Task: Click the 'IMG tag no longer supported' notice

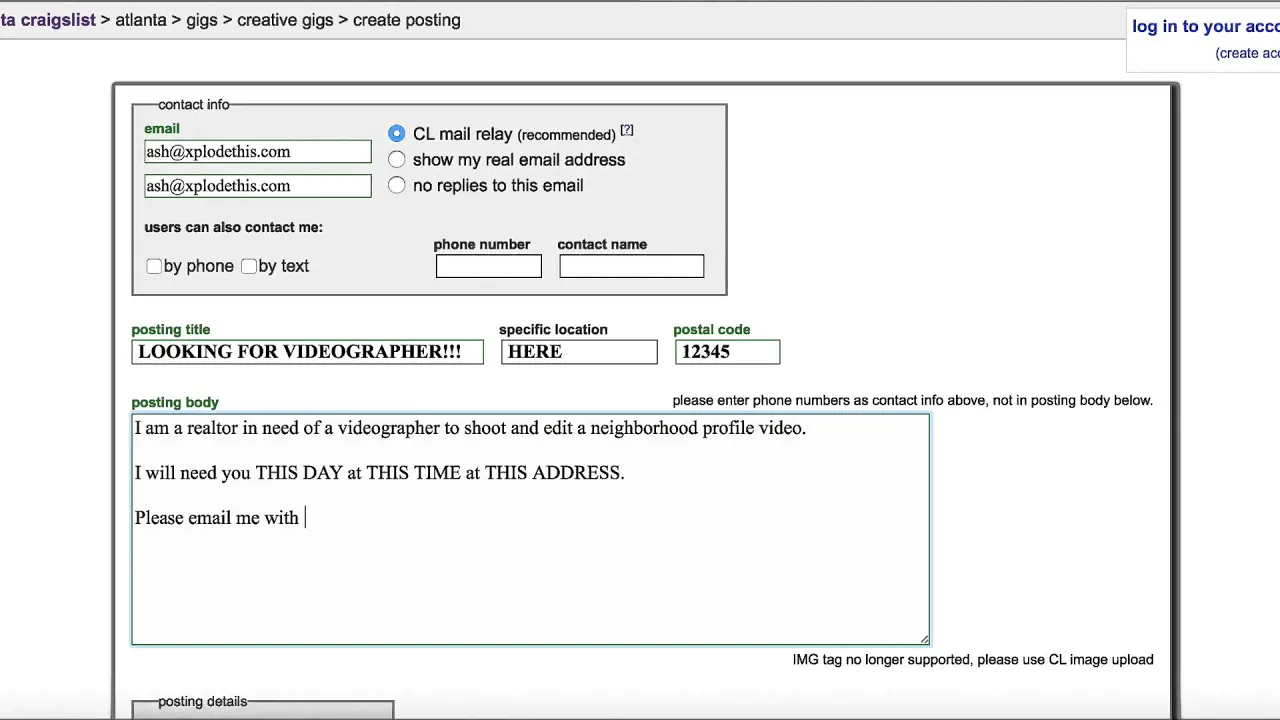Action: coord(973,660)
